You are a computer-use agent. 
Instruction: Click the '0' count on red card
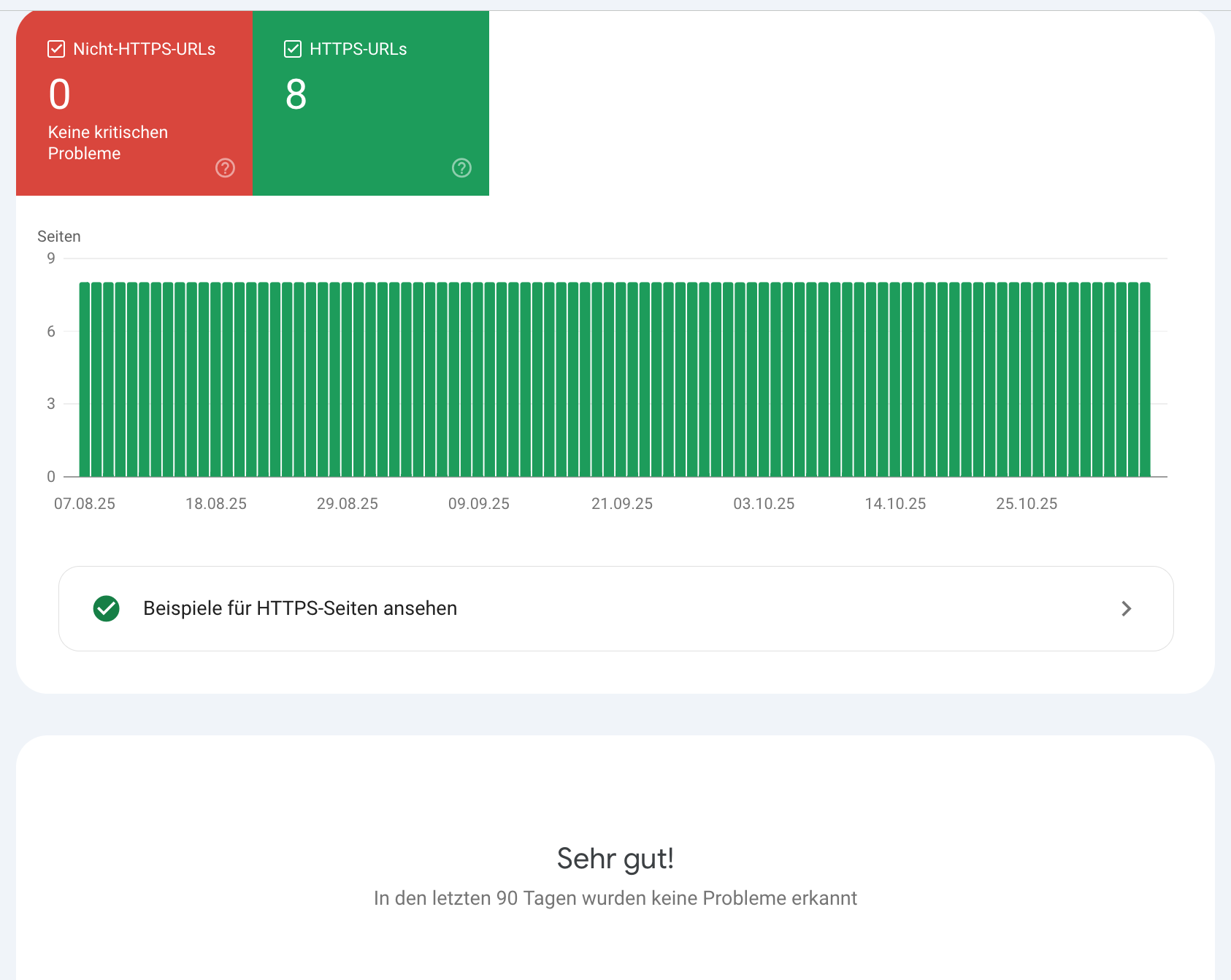pyautogui.click(x=60, y=95)
